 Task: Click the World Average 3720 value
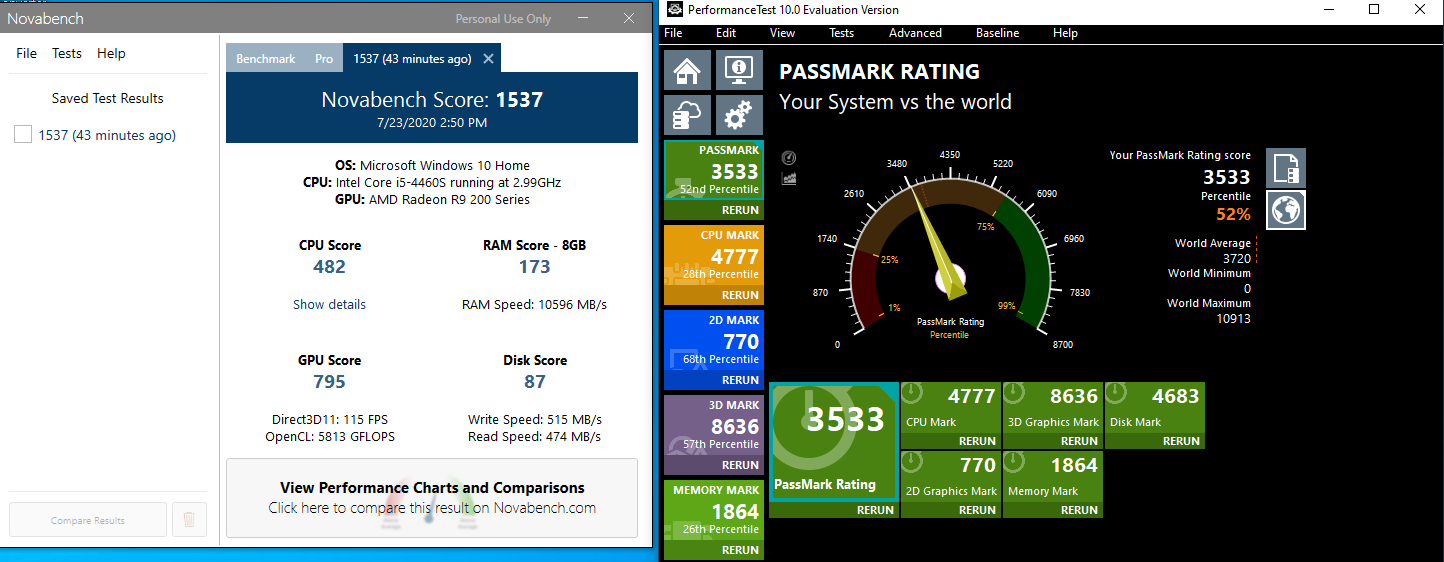click(x=1236, y=258)
